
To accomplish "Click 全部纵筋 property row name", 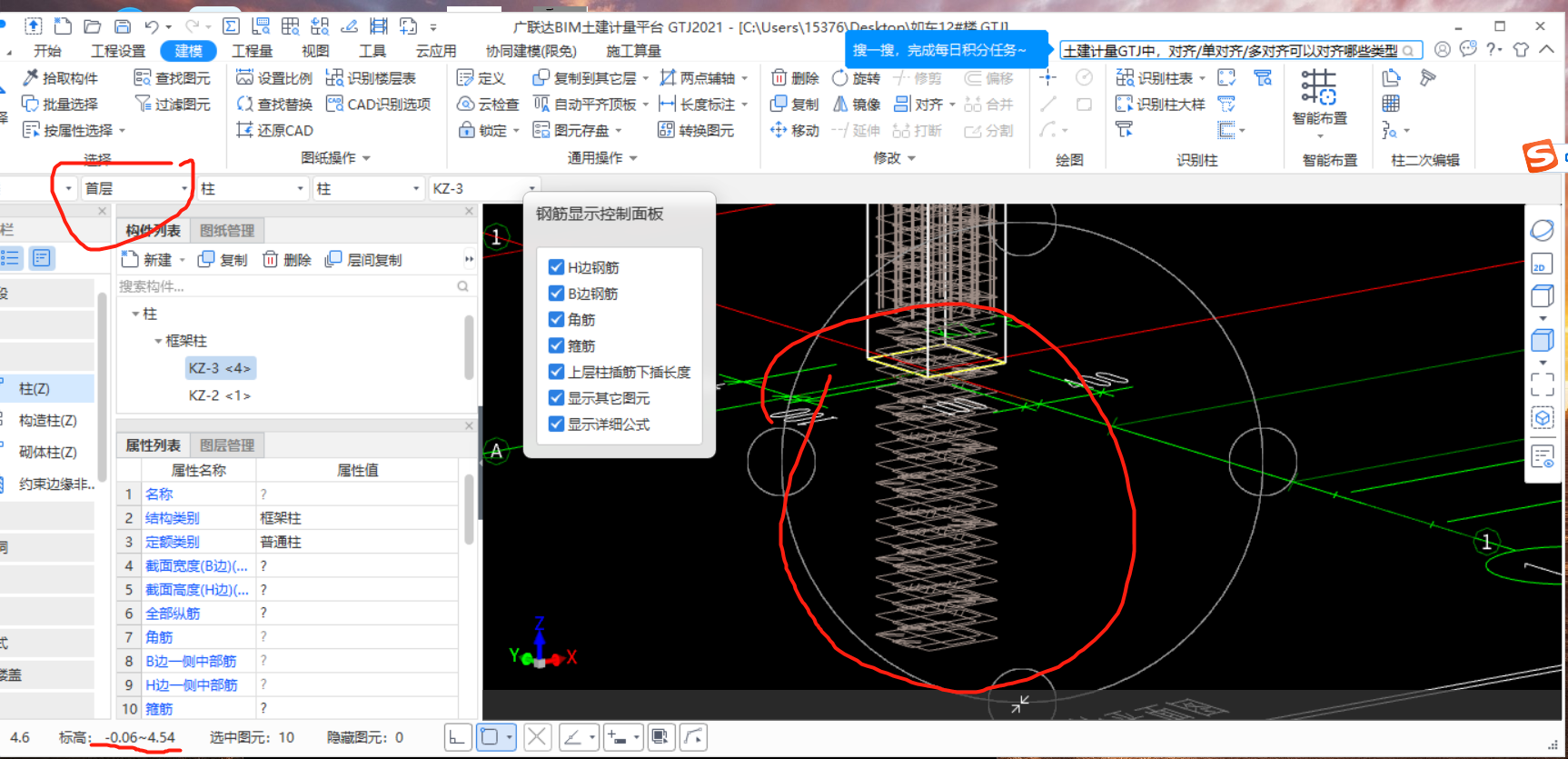I will [173, 614].
